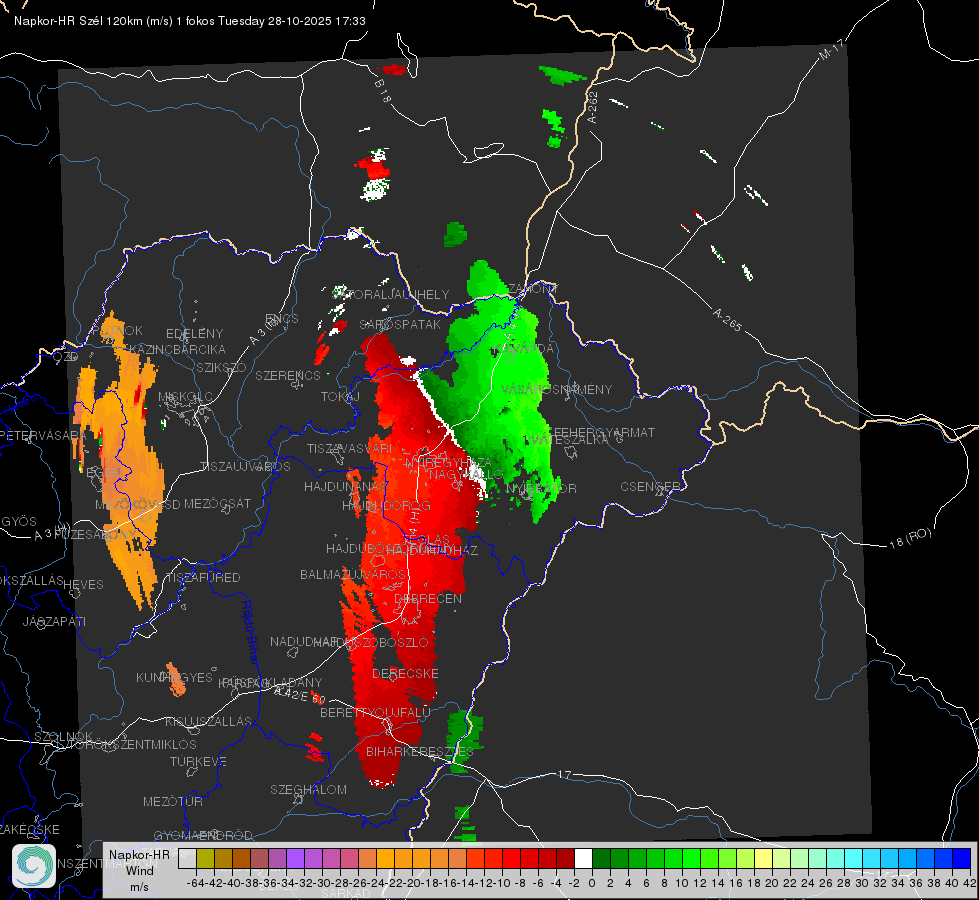
Task: Click the EDELÉNY town label
Action: tap(194, 334)
